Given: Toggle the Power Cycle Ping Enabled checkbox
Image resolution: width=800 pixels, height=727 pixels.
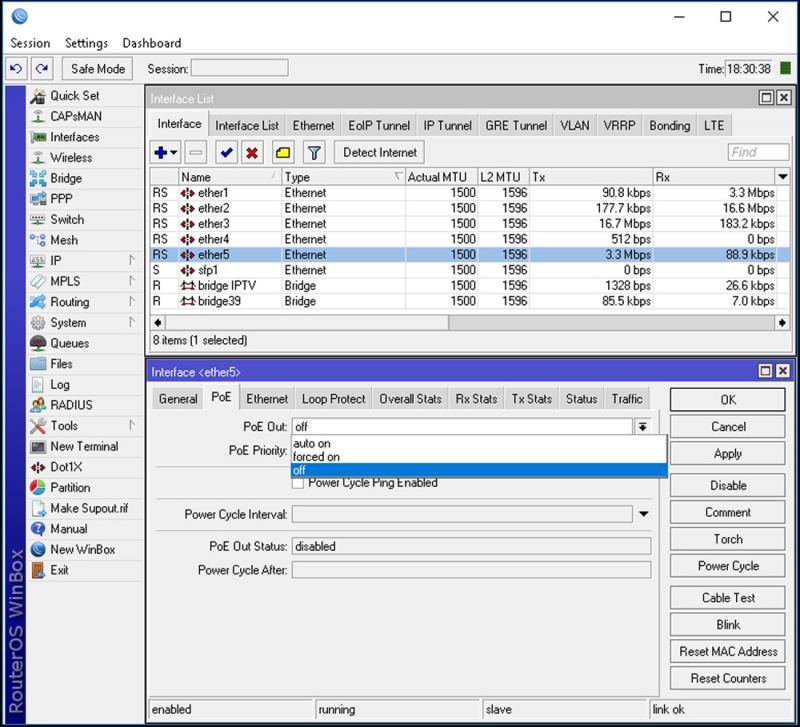Looking at the screenshot, I should pos(298,483).
